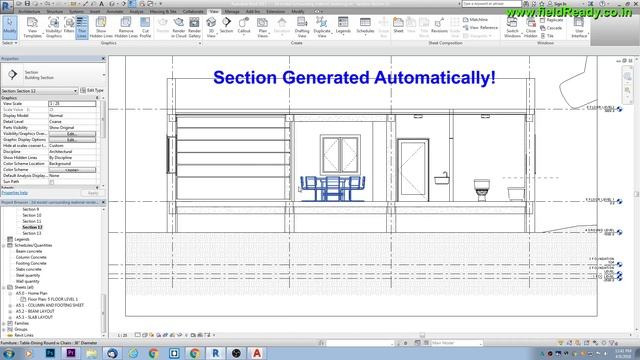
Task: Click the Apply button in Properties
Action: pyautogui.click(x=93, y=193)
